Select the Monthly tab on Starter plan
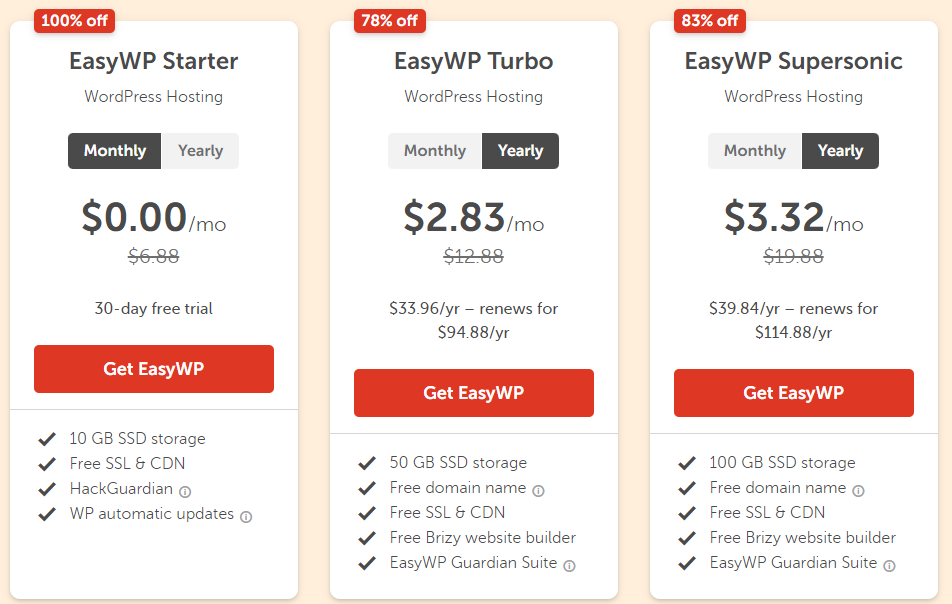The image size is (952, 604). [114, 150]
